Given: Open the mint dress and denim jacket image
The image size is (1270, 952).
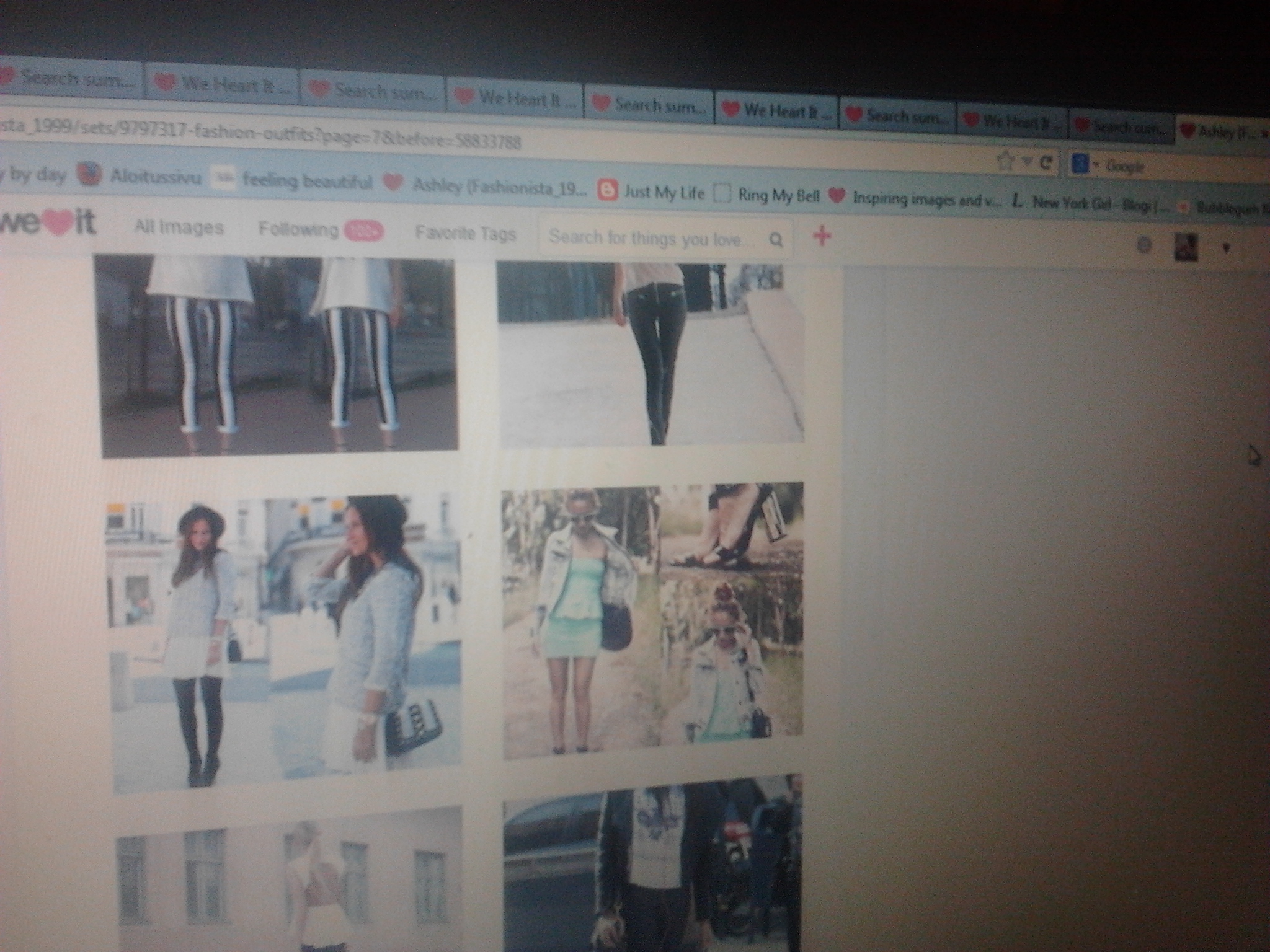Looking at the screenshot, I should point(652,621).
